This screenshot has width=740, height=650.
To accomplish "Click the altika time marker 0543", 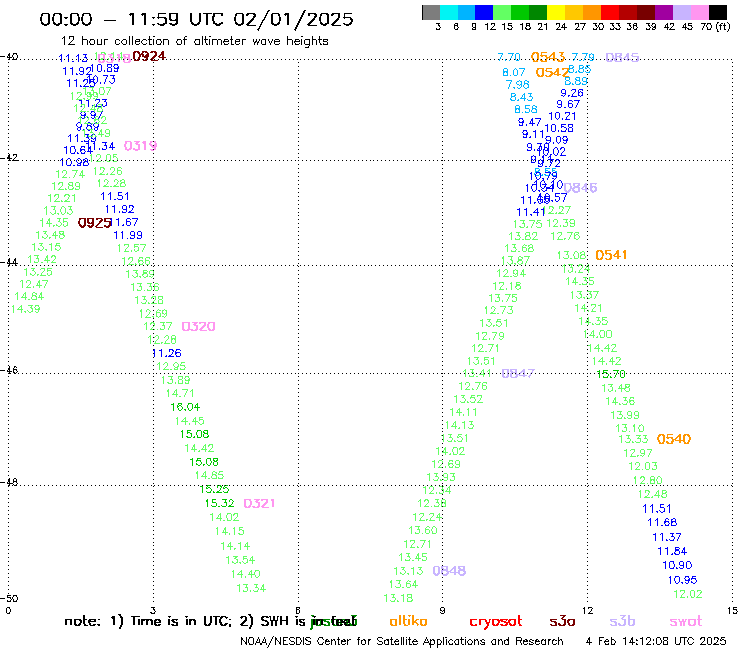I will click(x=547, y=57).
